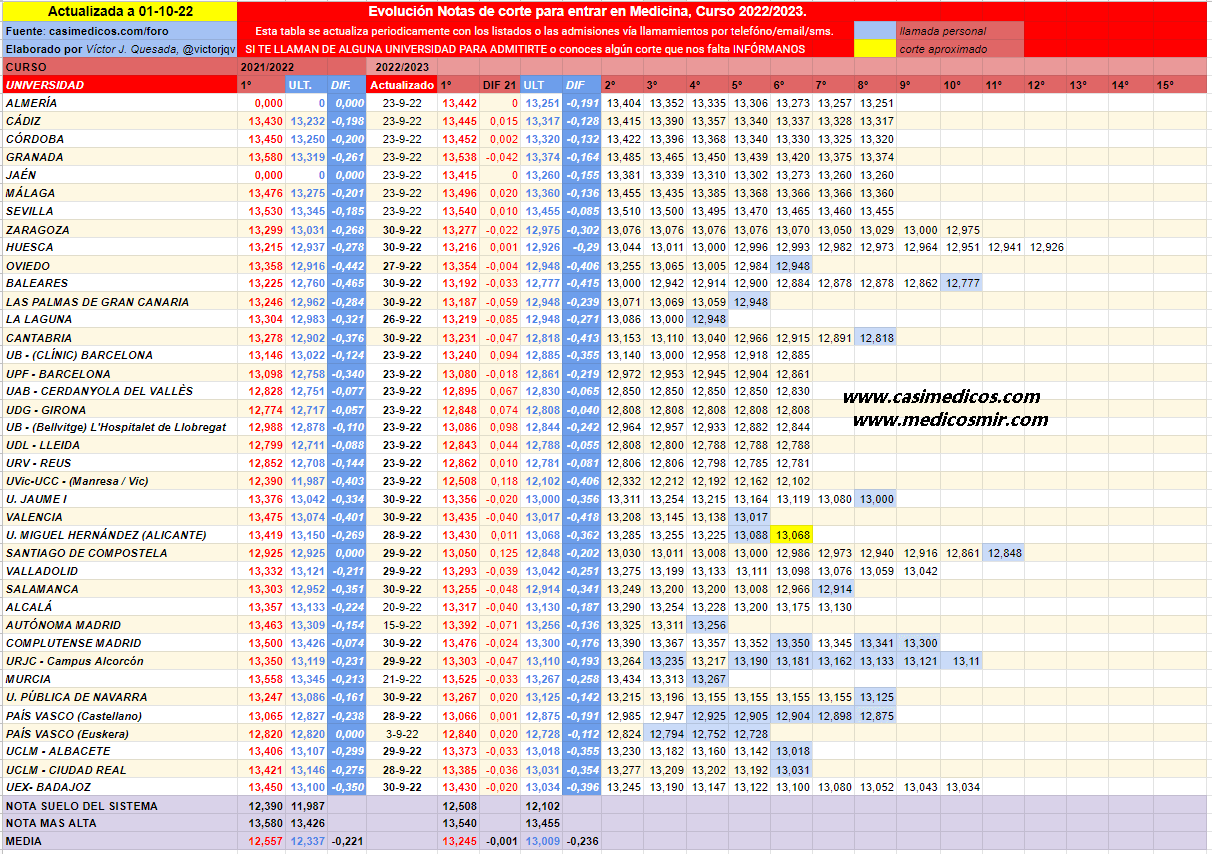
Task: Click Murcia's highlighted 4º cell '13,267'
Action: 708,679
